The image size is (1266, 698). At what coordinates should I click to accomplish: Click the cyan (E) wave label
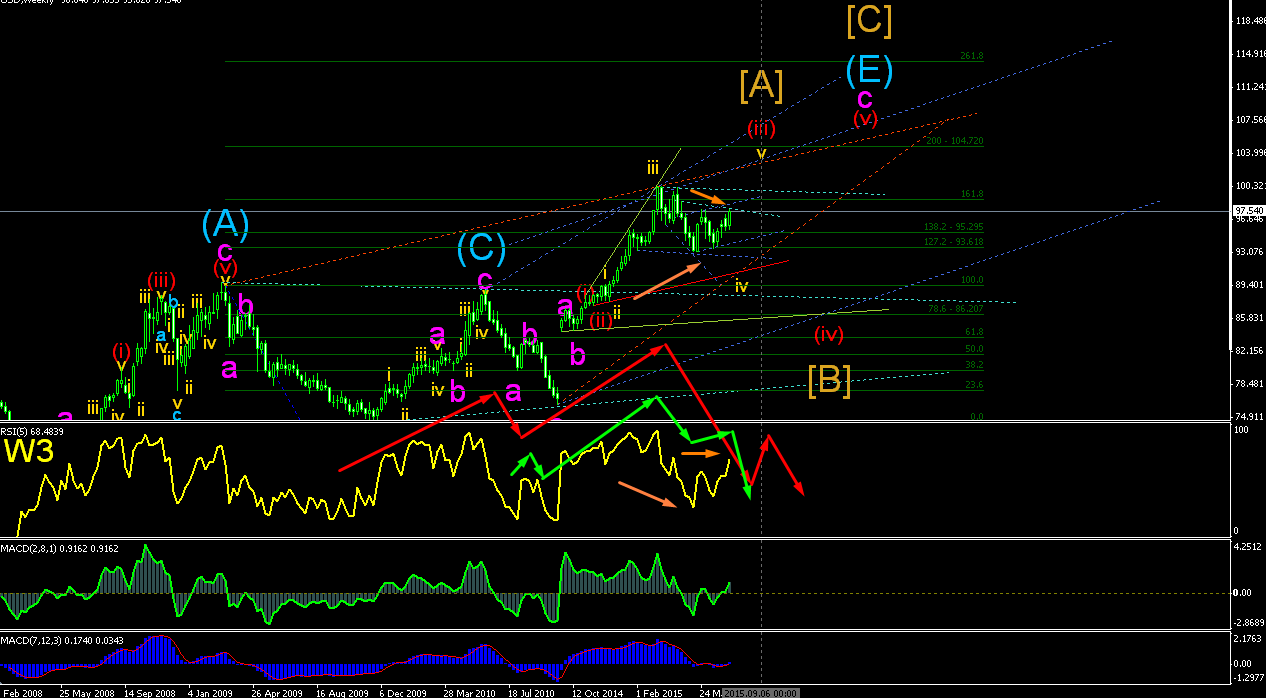click(869, 70)
